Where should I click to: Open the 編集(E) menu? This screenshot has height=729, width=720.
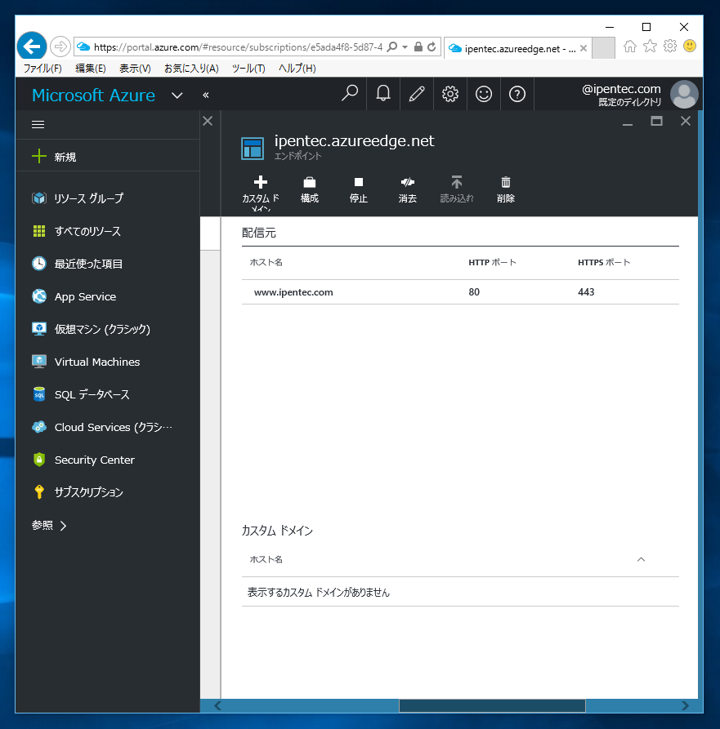(91, 68)
